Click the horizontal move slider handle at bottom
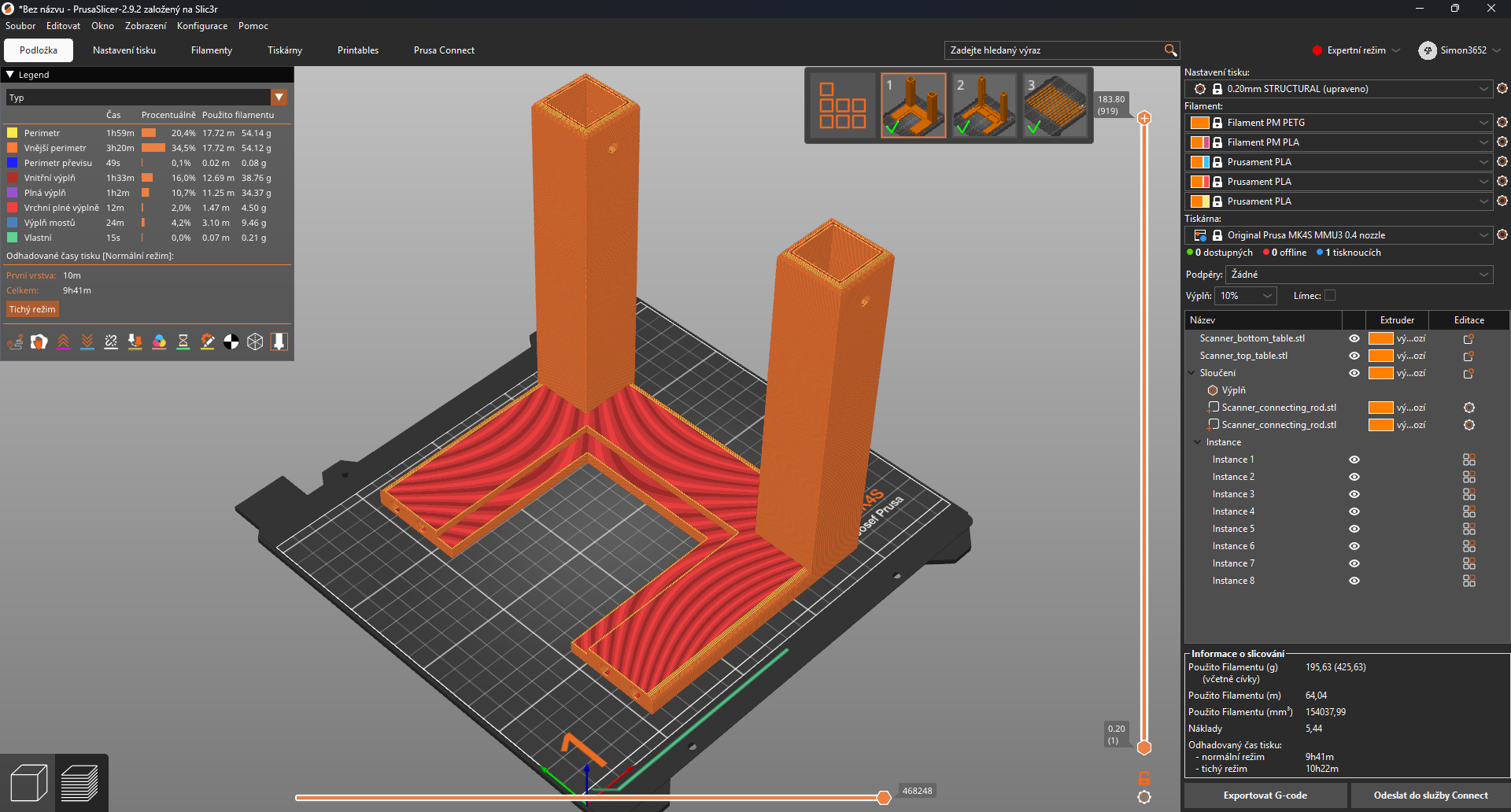Viewport: 1511px width, 812px height. 884,798
